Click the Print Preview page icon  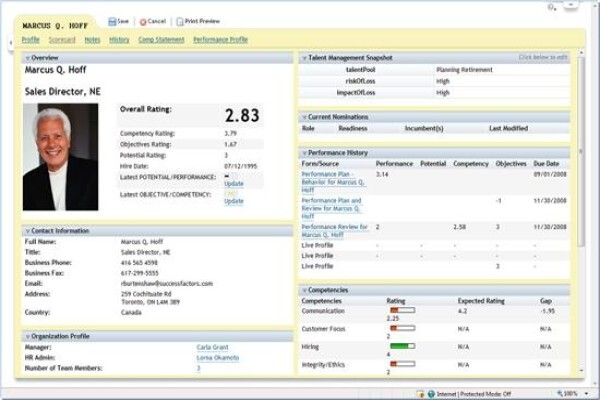point(180,22)
